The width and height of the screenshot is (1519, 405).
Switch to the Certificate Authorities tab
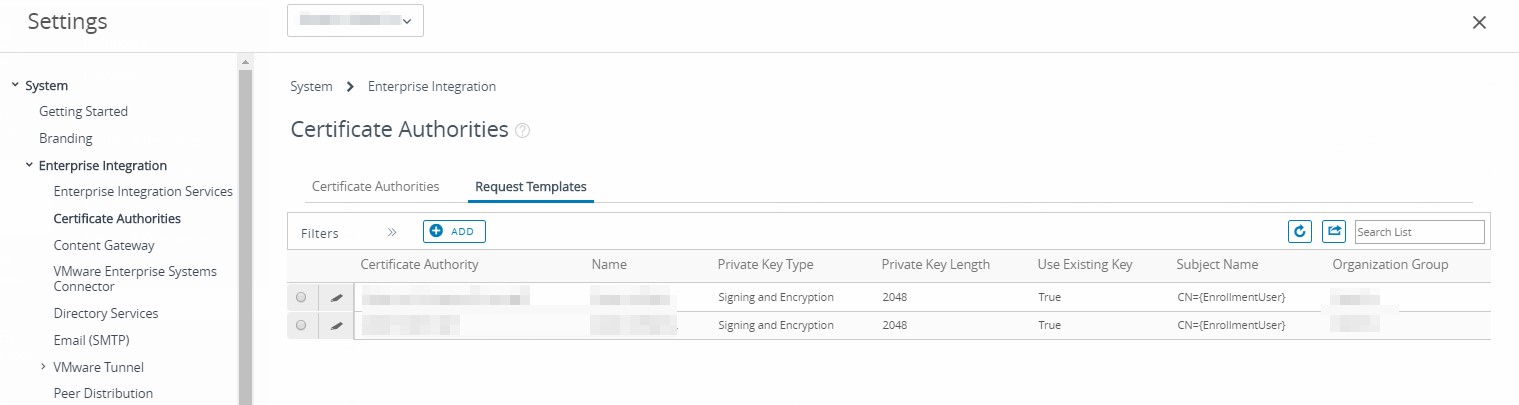point(375,186)
